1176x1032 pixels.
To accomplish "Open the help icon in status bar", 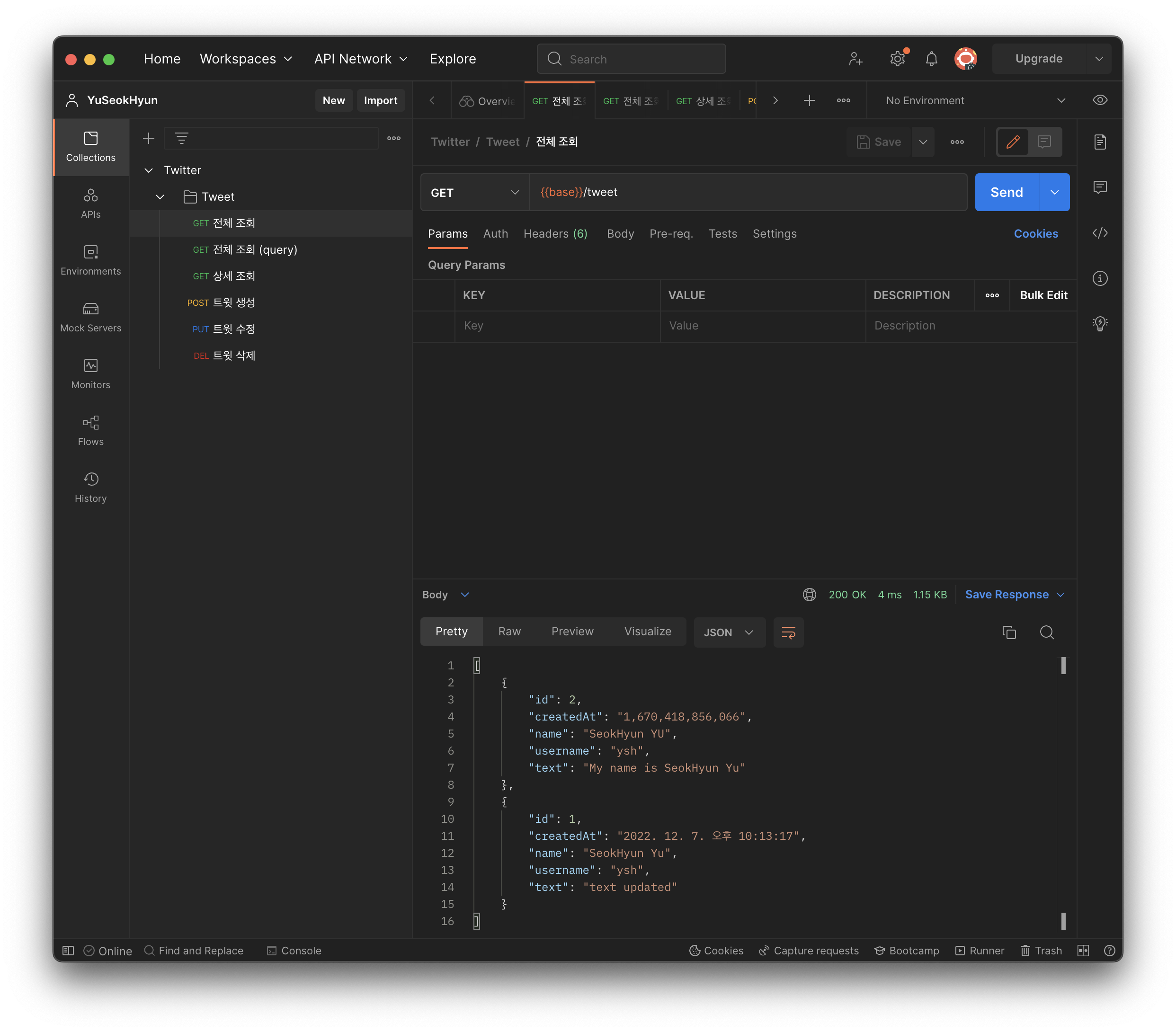I will coord(1109,950).
